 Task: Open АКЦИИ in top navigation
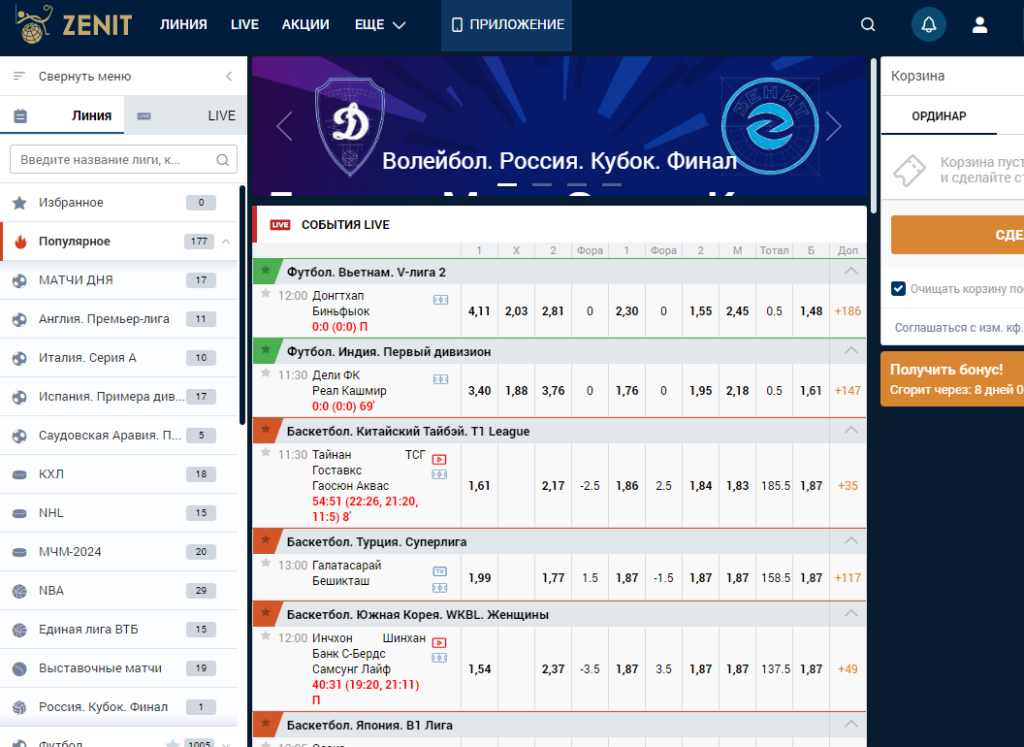tap(306, 25)
